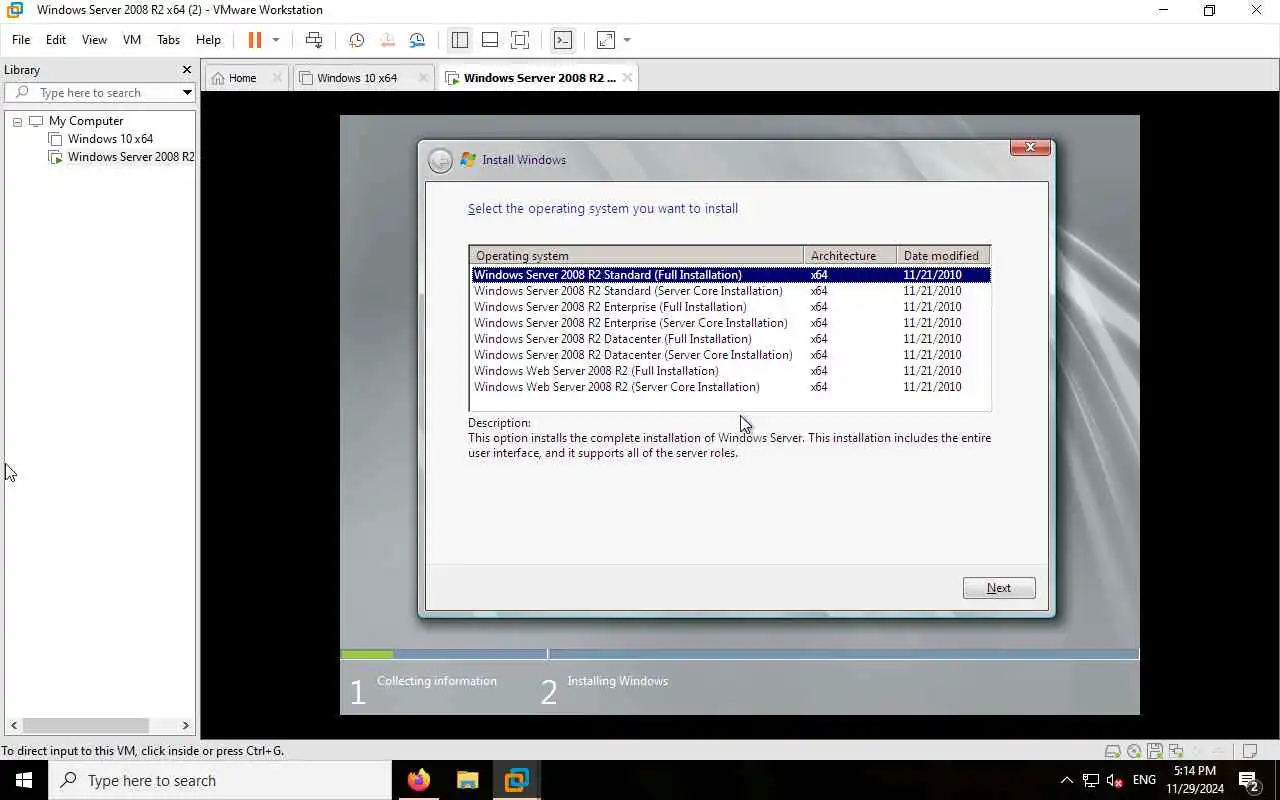
Task: Click the floppy device status icon
Action: pyautogui.click(x=1155, y=751)
